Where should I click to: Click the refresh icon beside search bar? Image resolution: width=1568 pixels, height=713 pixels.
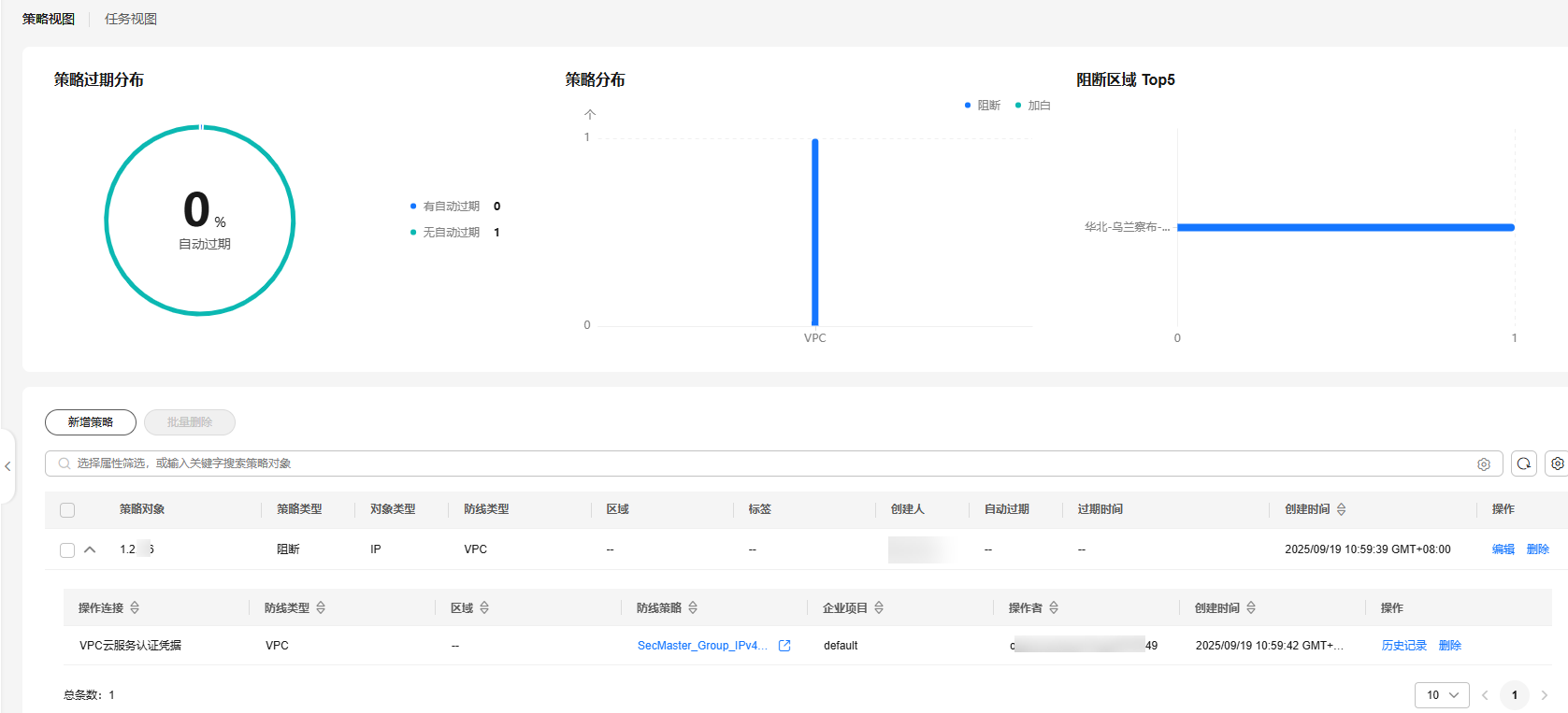1524,463
